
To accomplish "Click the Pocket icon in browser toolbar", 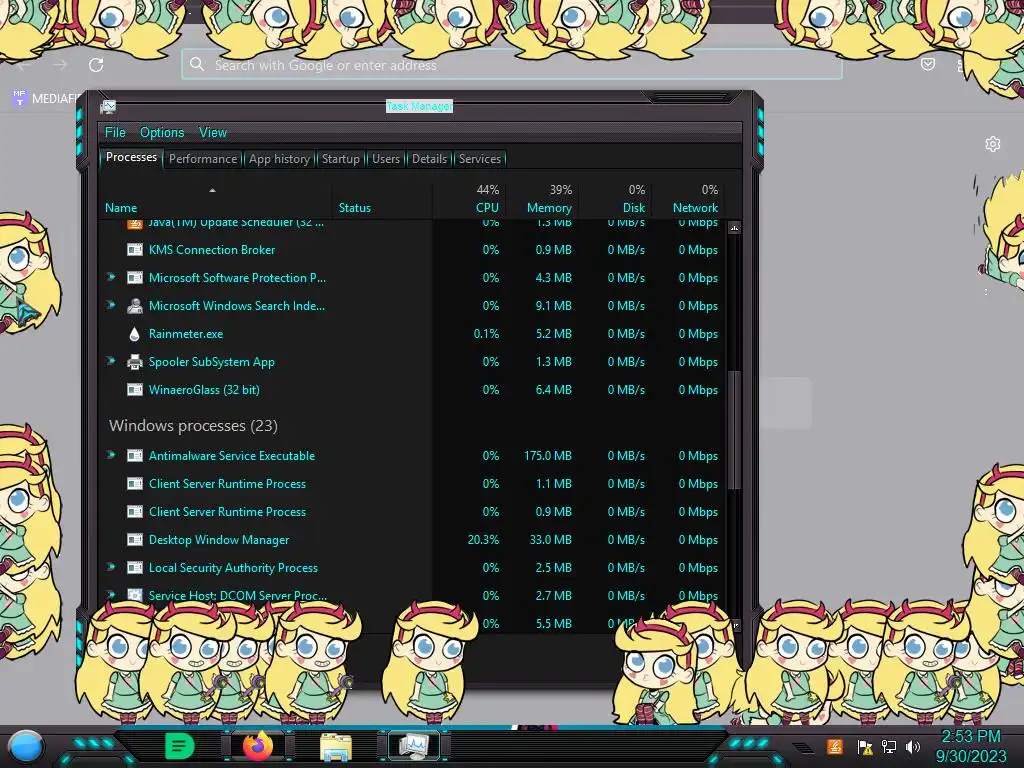I will click(x=927, y=65).
